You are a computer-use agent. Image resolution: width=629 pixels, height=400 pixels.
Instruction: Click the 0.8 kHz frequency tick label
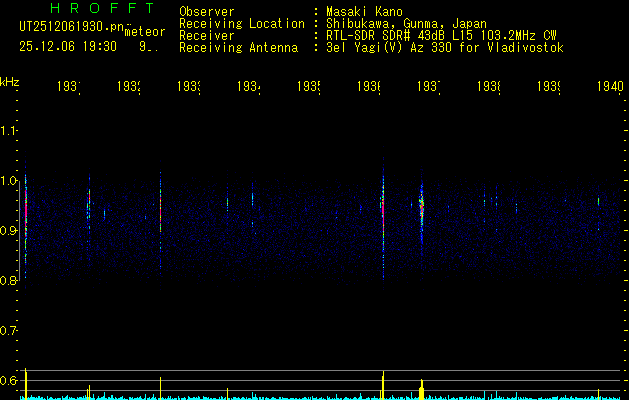pyautogui.click(x=9, y=281)
